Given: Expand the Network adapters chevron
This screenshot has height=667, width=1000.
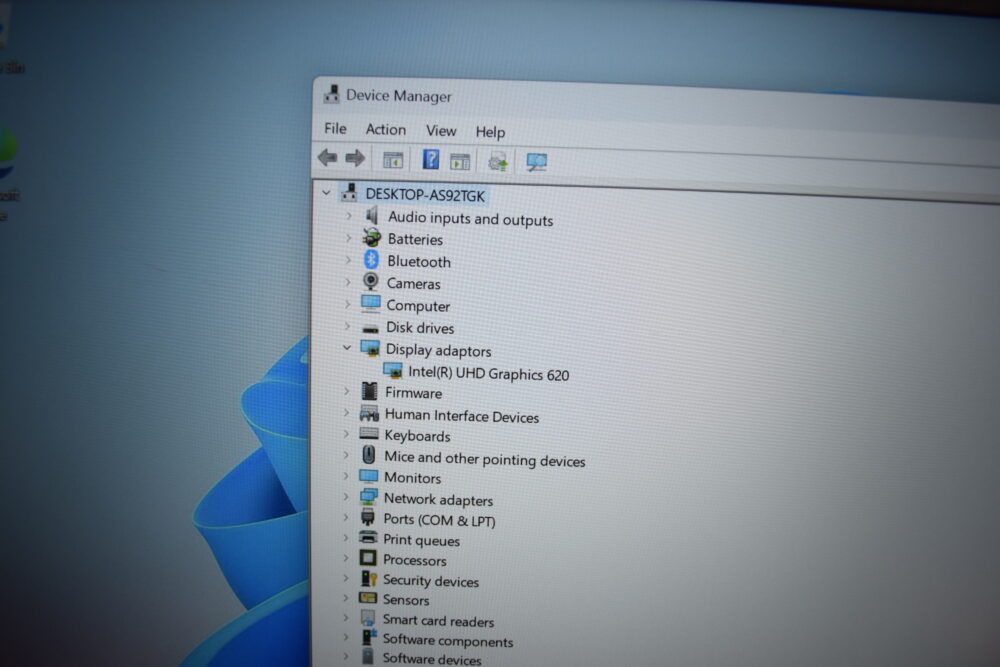Looking at the screenshot, I should coord(346,497).
